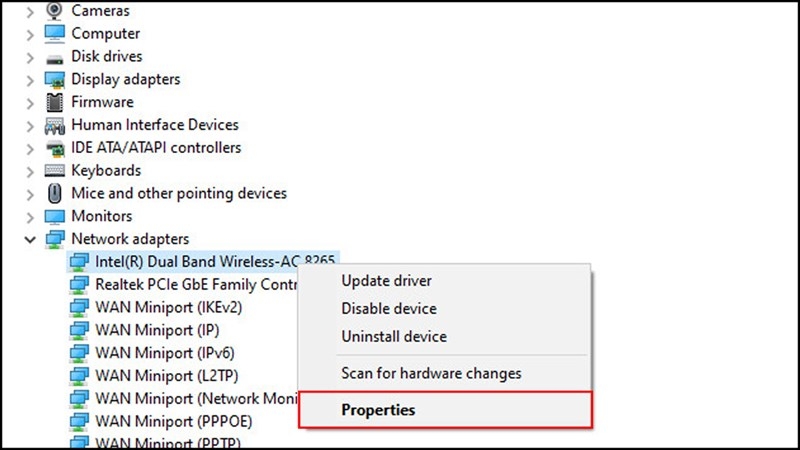Click Scan for hardware changes
The width and height of the screenshot is (800, 450).
click(431, 373)
